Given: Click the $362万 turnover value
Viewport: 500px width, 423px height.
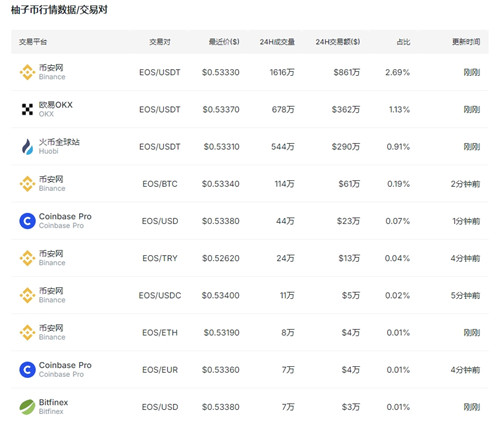Looking at the screenshot, I should click(x=346, y=109).
